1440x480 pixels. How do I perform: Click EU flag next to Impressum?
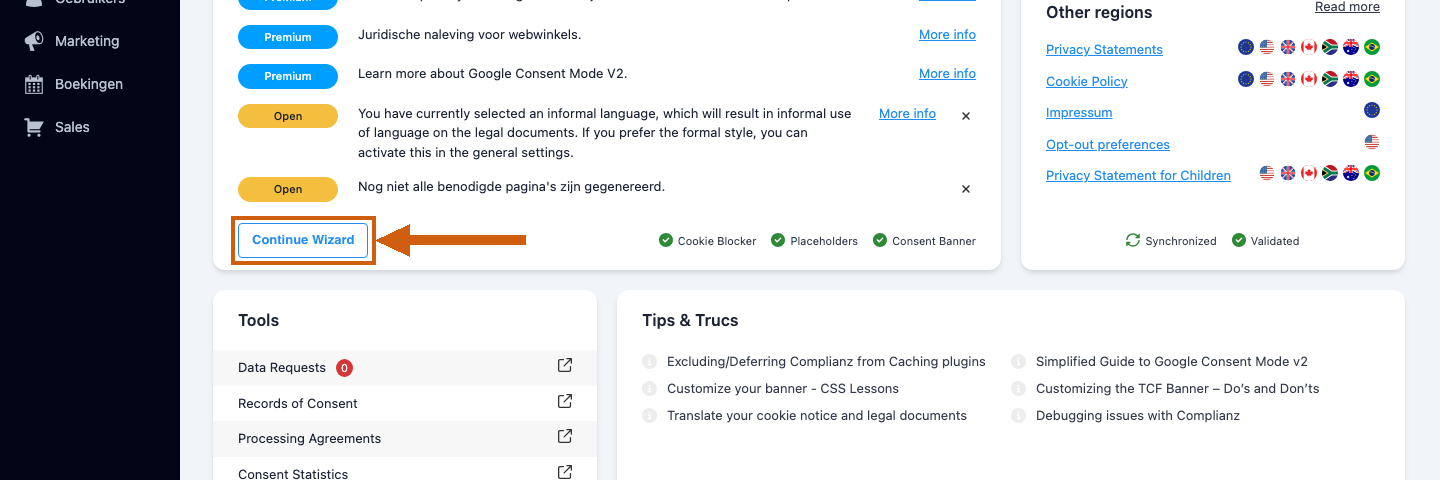(1372, 110)
